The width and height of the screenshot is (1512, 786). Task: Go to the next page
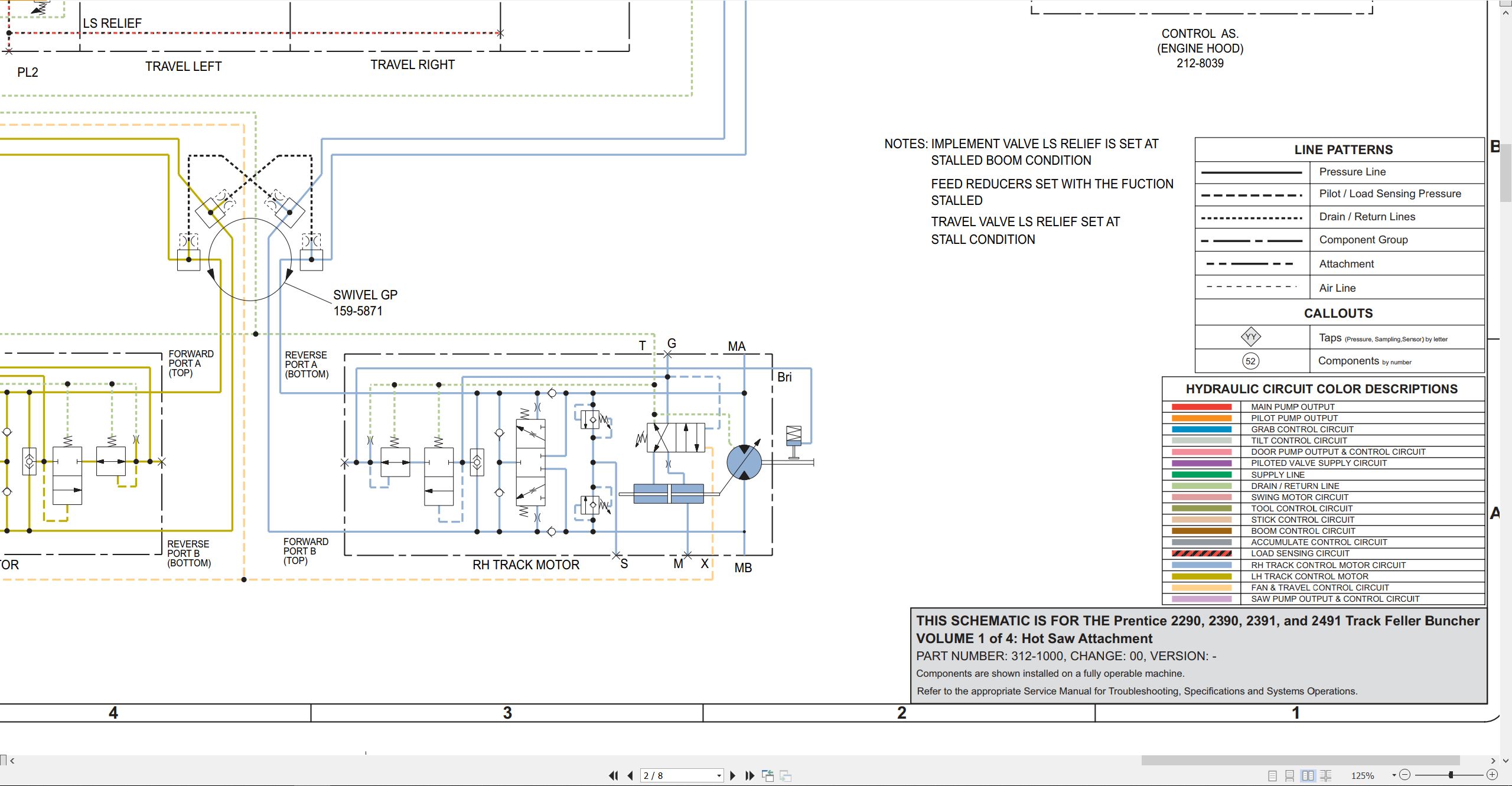[733, 775]
